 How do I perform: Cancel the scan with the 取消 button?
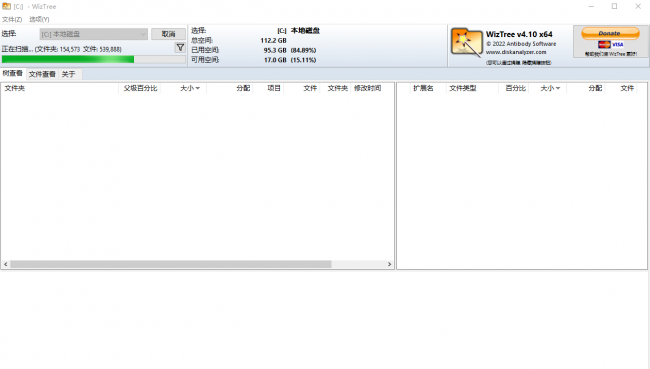point(168,34)
